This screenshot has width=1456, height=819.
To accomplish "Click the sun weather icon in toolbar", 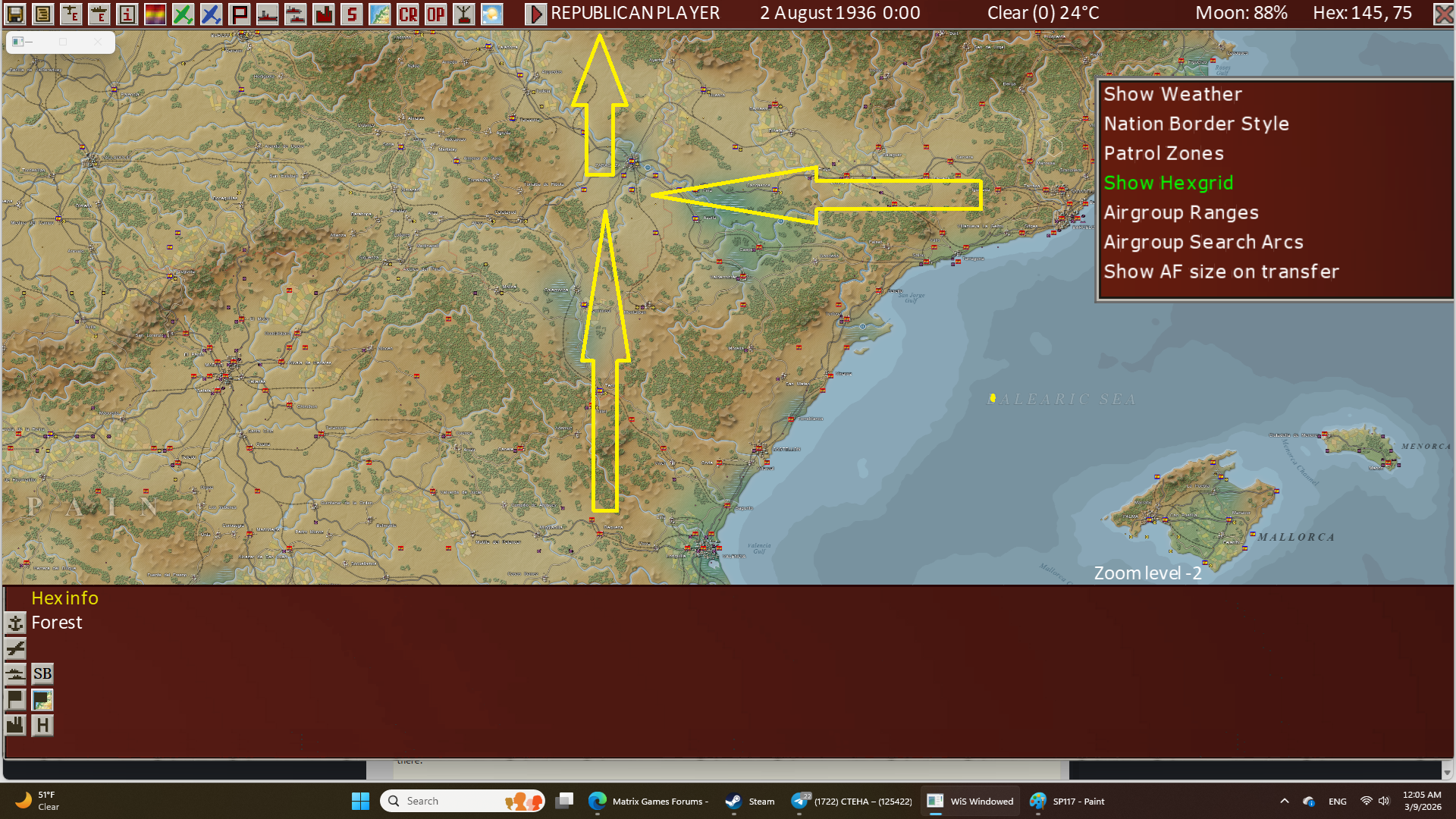I will 492,14.
